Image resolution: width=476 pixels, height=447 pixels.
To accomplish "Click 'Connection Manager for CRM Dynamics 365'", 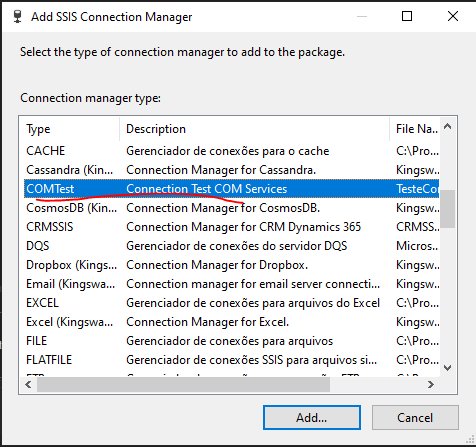I will [244, 227].
